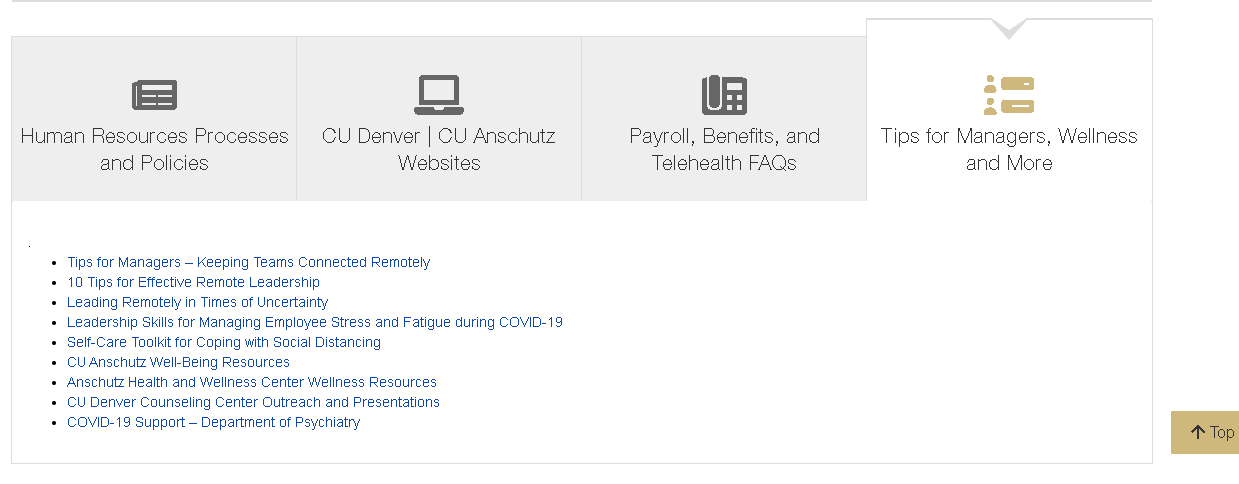
Task: Follow CU Denver Counseling Center Outreach link
Action: tap(253, 402)
